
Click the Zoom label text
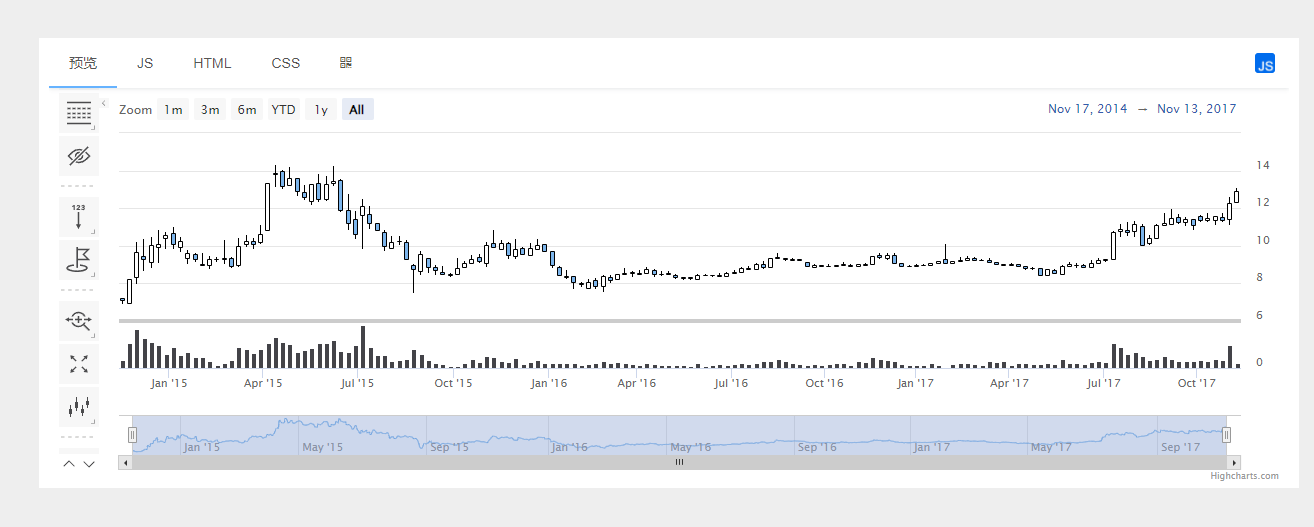pyautogui.click(x=135, y=109)
